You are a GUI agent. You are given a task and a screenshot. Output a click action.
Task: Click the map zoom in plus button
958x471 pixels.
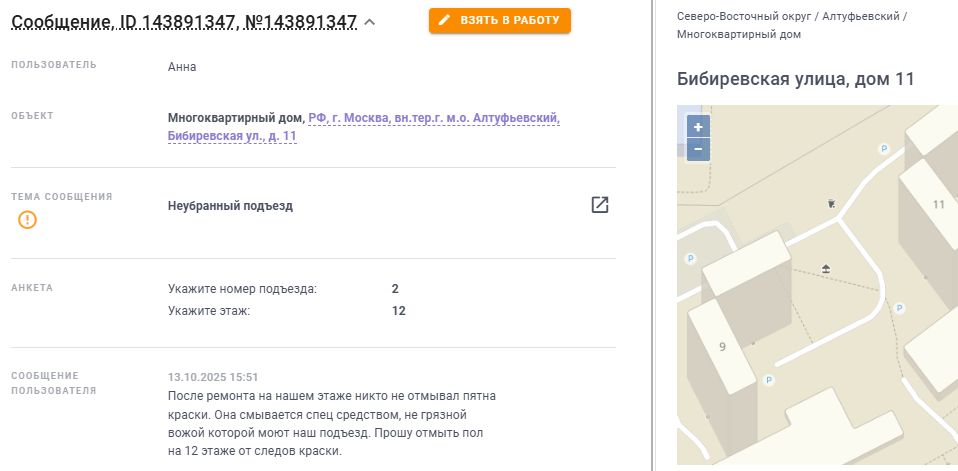(698, 127)
